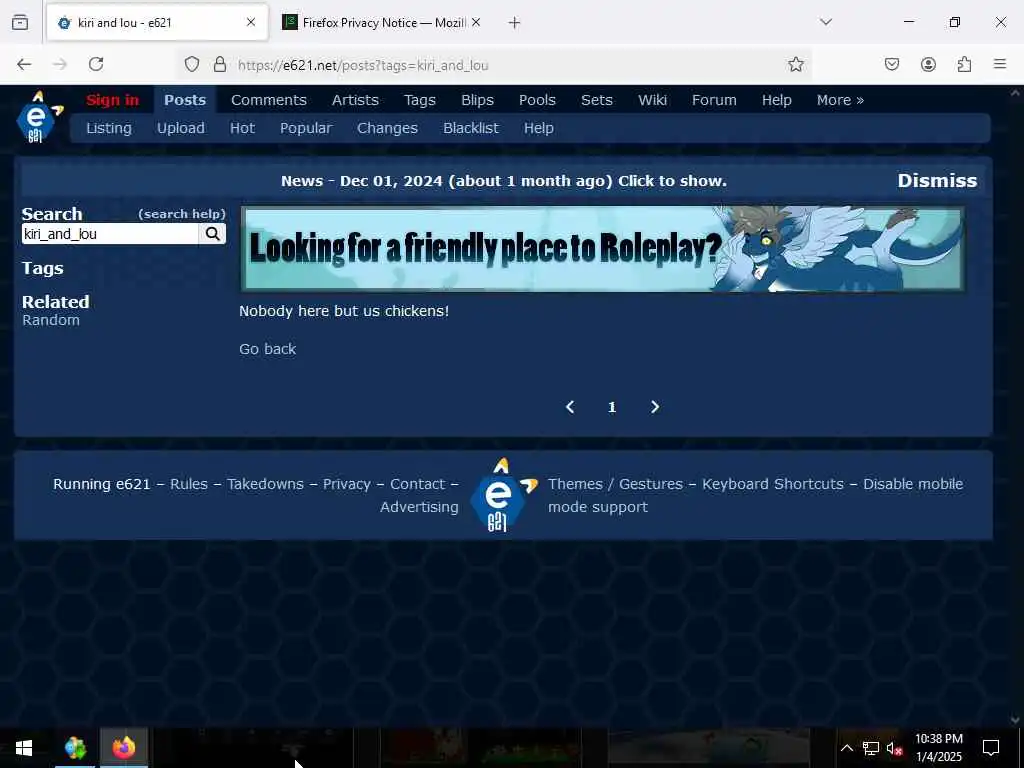This screenshot has width=1024, height=768.
Task: Open the list all tabs dropdown
Action: (x=826, y=22)
